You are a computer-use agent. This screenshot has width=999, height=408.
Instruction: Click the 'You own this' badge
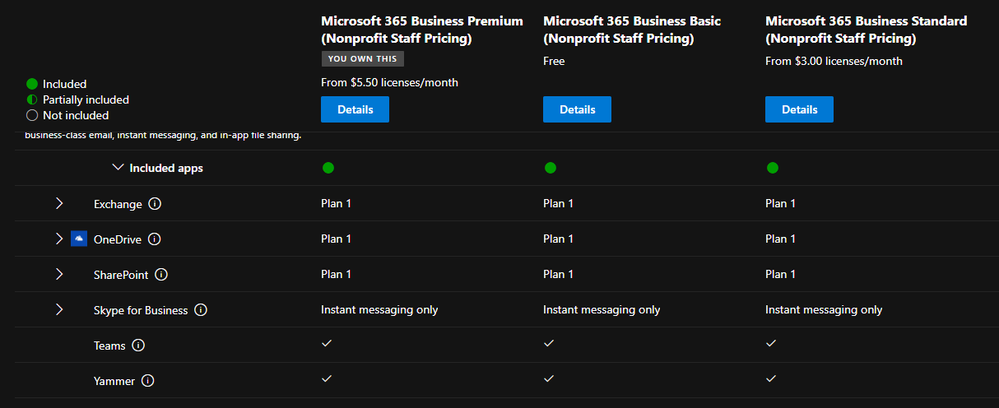tap(362, 59)
